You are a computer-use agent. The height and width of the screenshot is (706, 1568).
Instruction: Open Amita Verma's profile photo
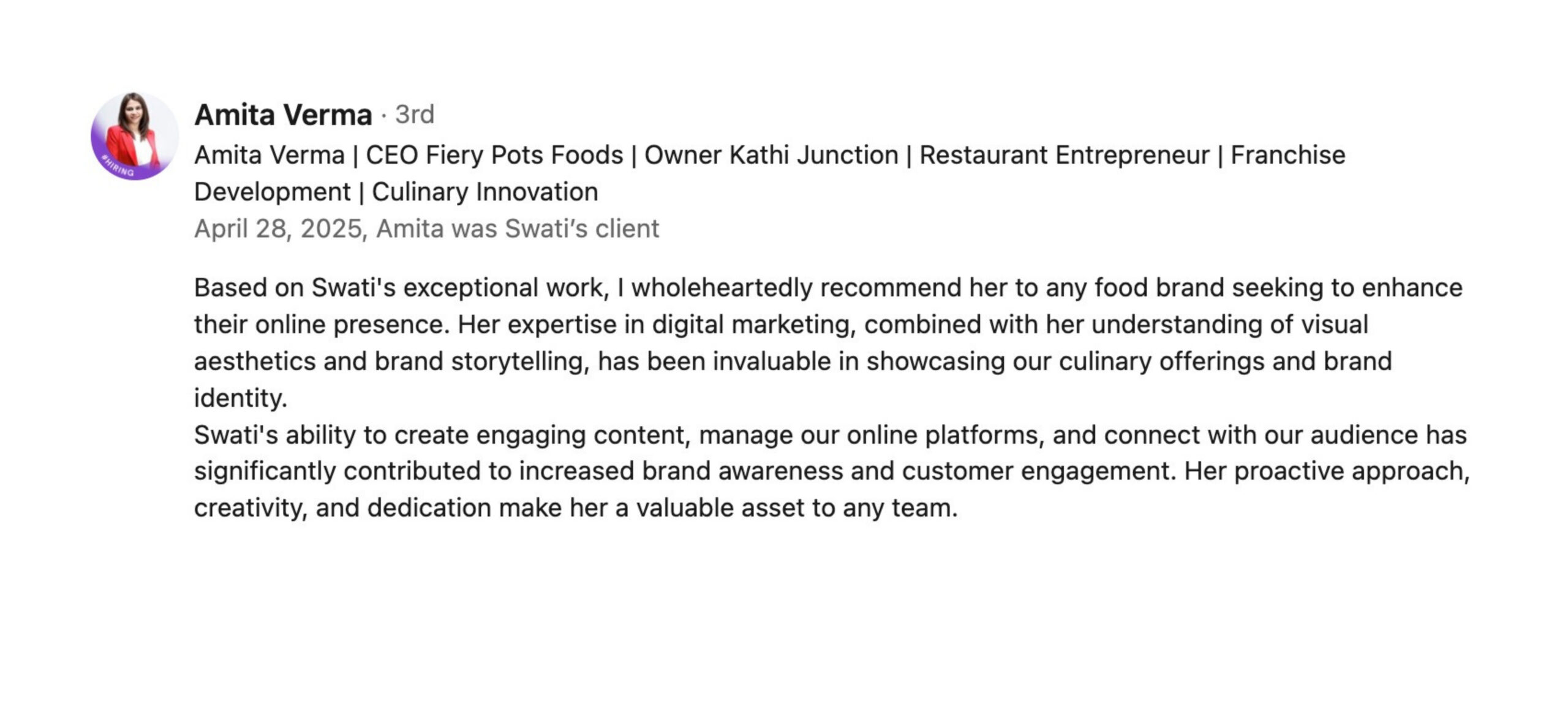[135, 136]
